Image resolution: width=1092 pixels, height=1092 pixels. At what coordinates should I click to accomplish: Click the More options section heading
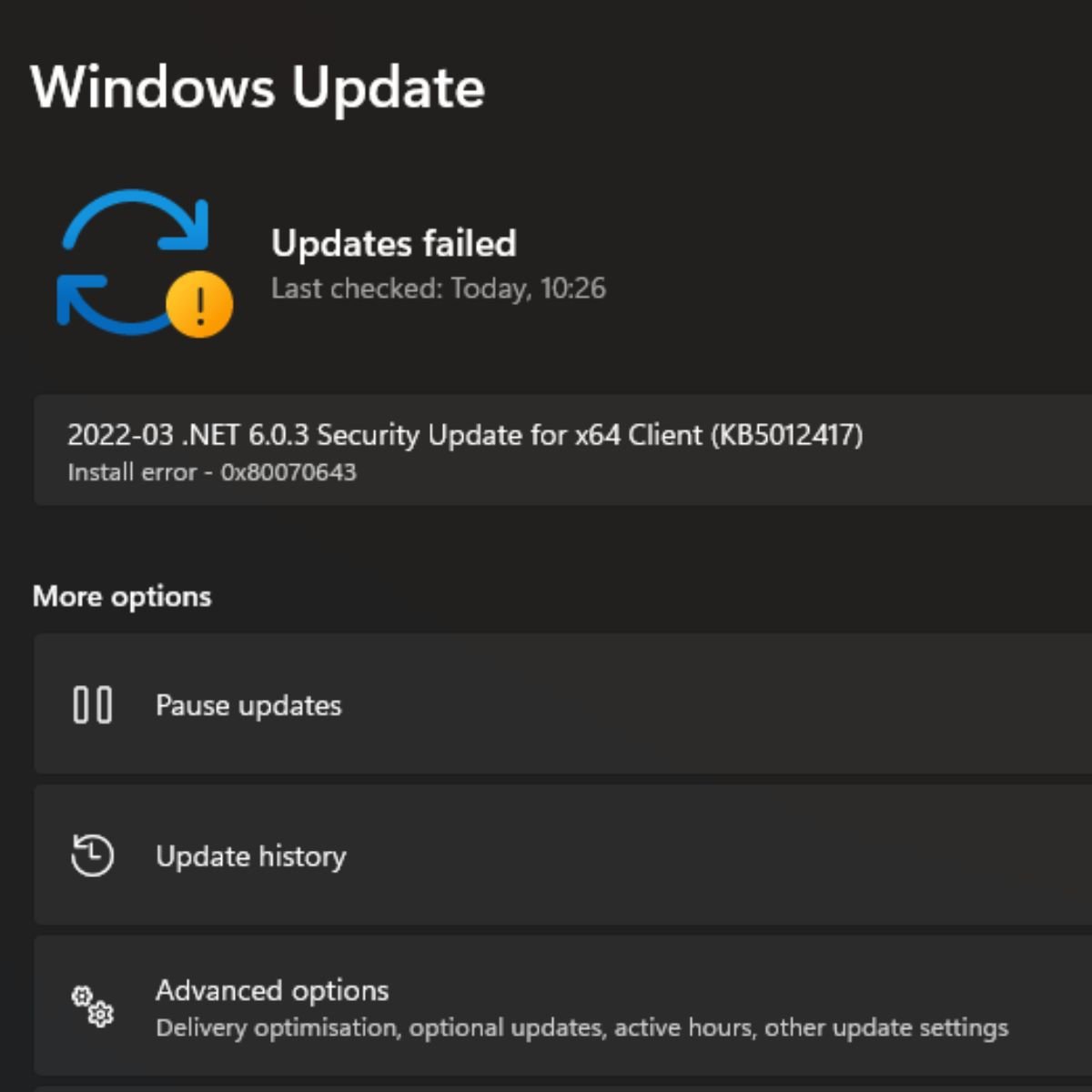(122, 597)
